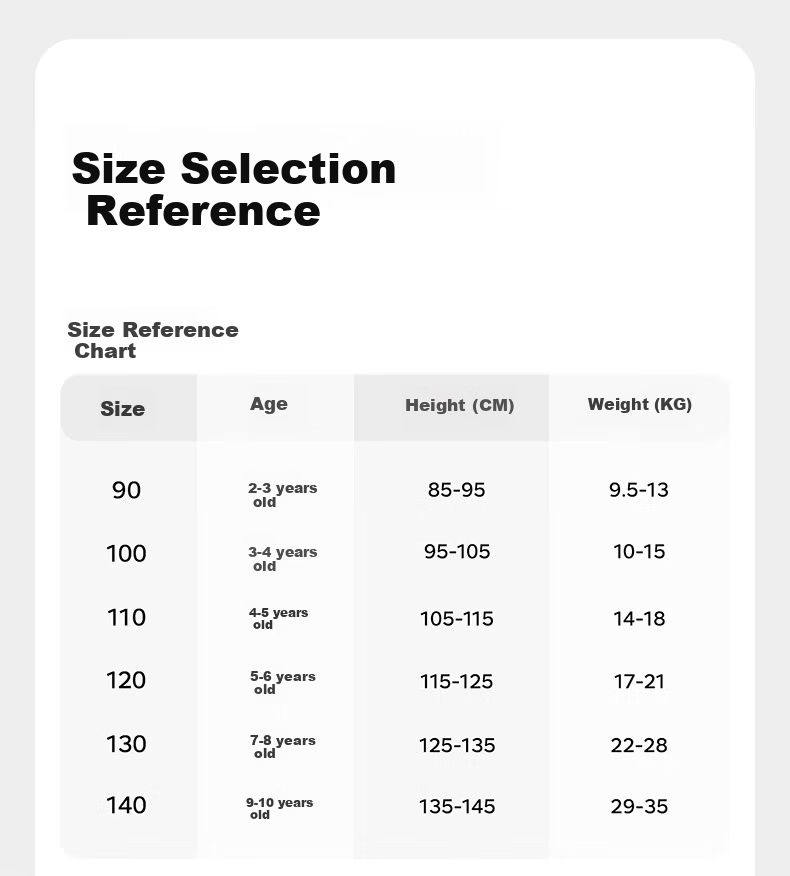Click size 100 in the chart
The height and width of the screenshot is (876, 790).
126,554
